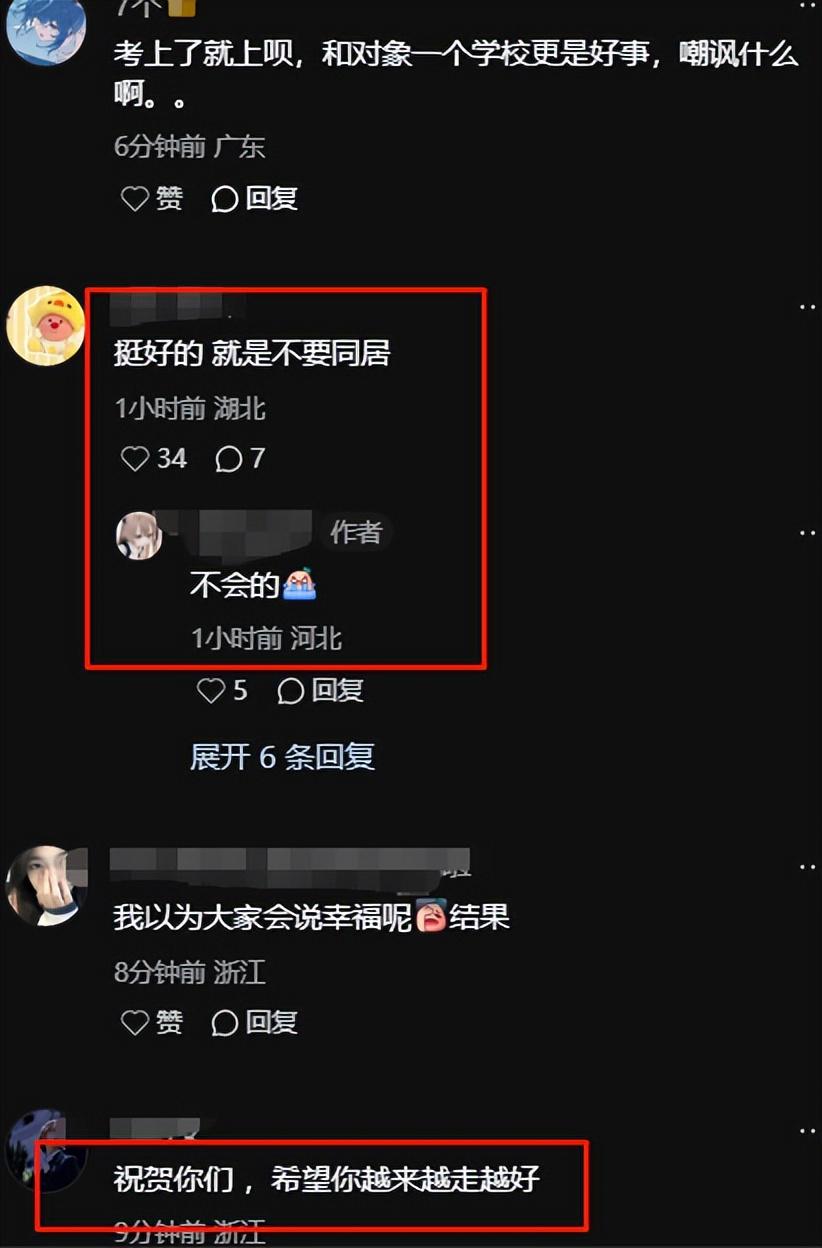Screen dimensions: 822x1248
Task: Select the 祝贺你们，希望你越来越走越好 comment text
Action: (327, 1178)
